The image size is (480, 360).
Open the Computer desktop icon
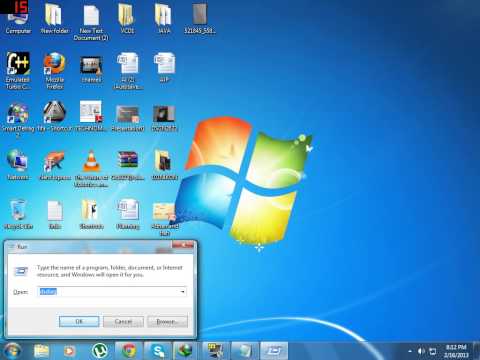click(18, 20)
